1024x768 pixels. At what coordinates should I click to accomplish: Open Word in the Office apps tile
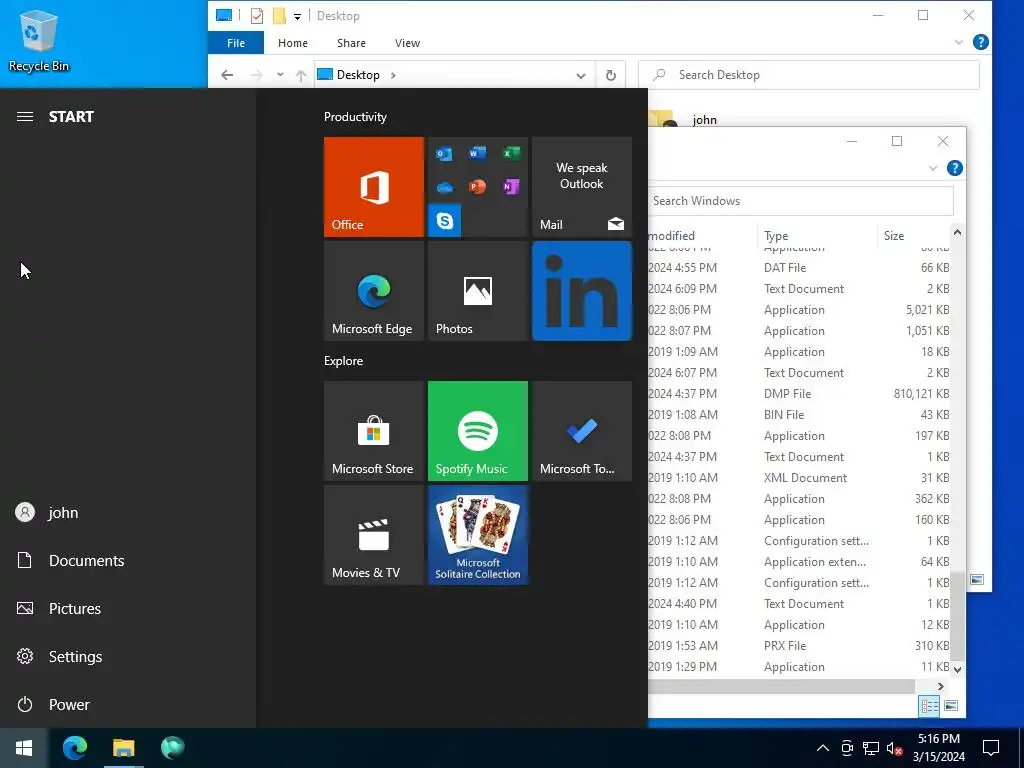coord(477,153)
